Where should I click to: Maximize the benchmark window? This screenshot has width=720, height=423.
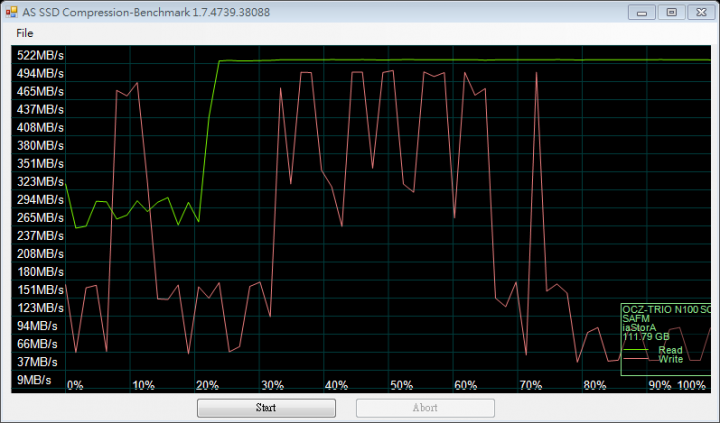click(671, 12)
